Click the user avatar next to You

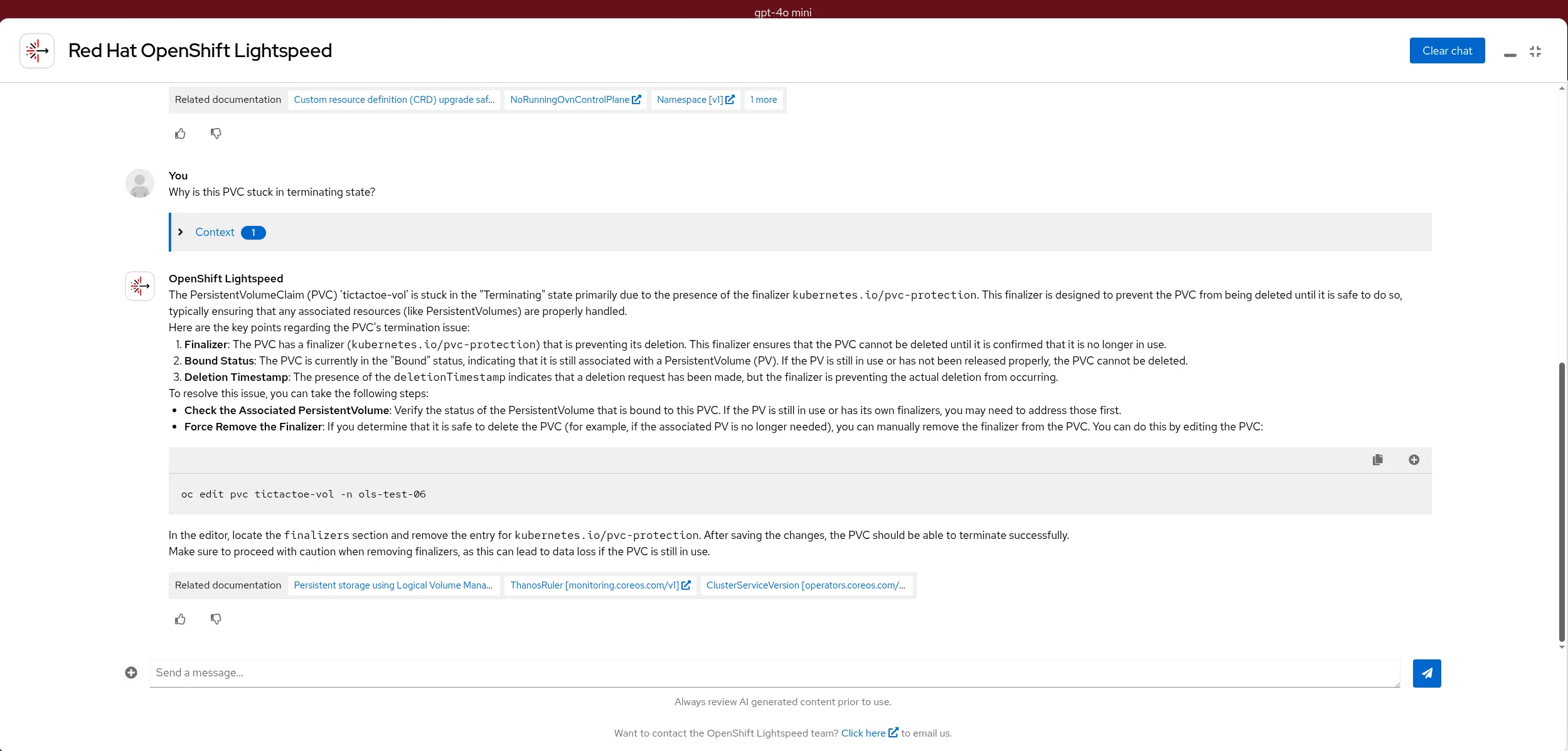click(x=140, y=183)
